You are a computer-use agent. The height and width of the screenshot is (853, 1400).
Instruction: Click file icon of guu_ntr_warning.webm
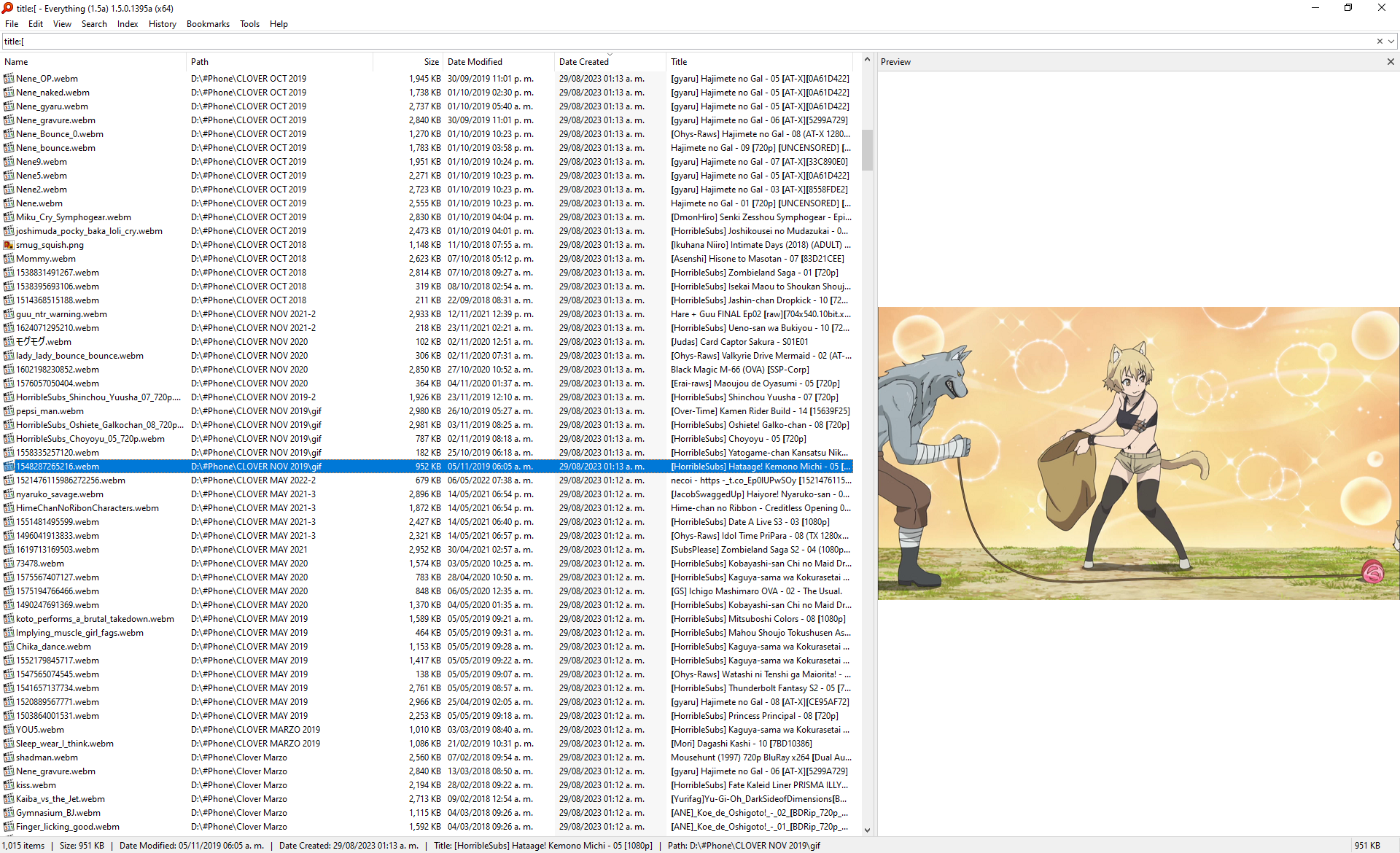click(9, 314)
